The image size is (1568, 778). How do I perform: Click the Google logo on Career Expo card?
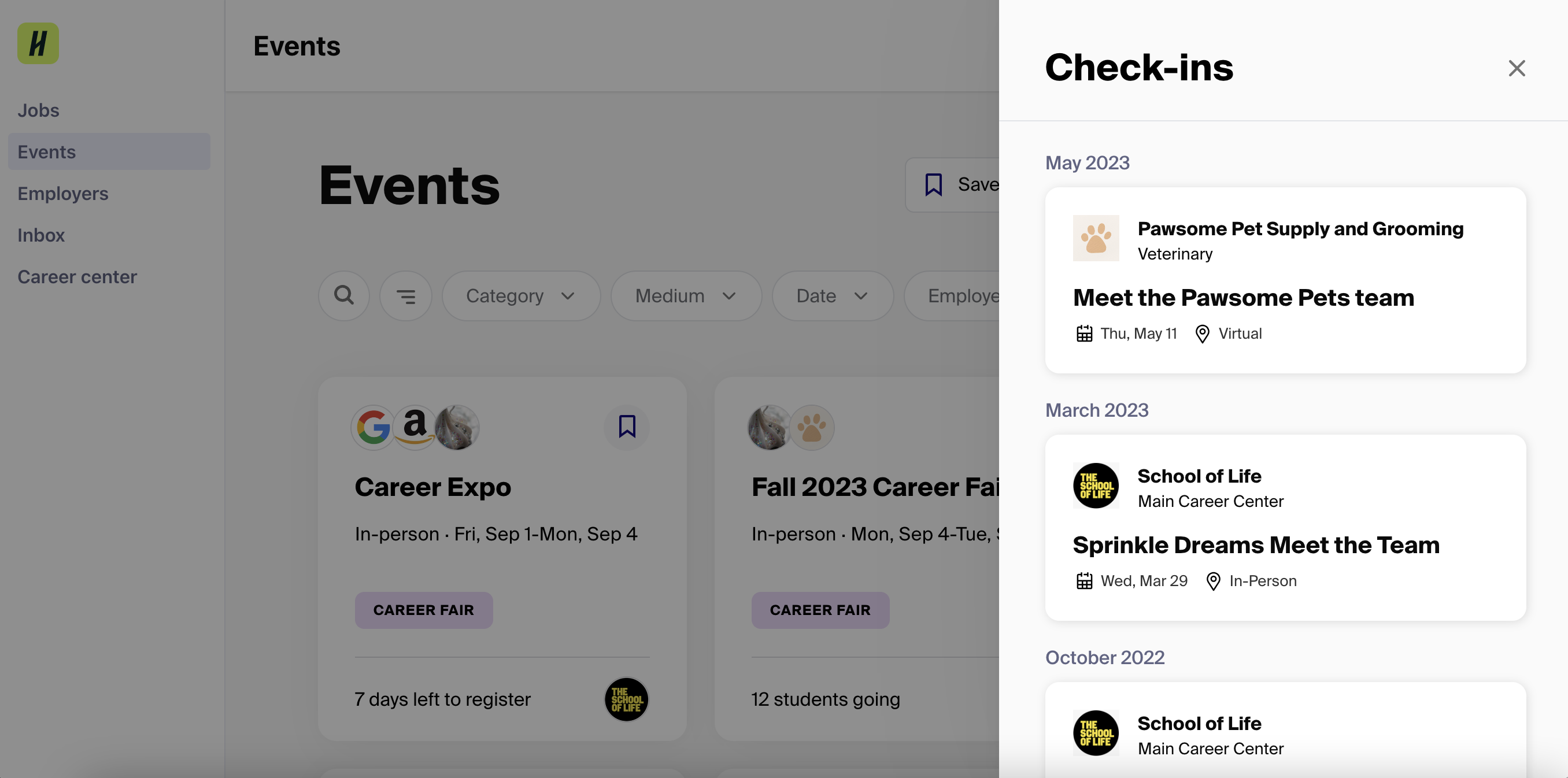pyautogui.click(x=373, y=427)
